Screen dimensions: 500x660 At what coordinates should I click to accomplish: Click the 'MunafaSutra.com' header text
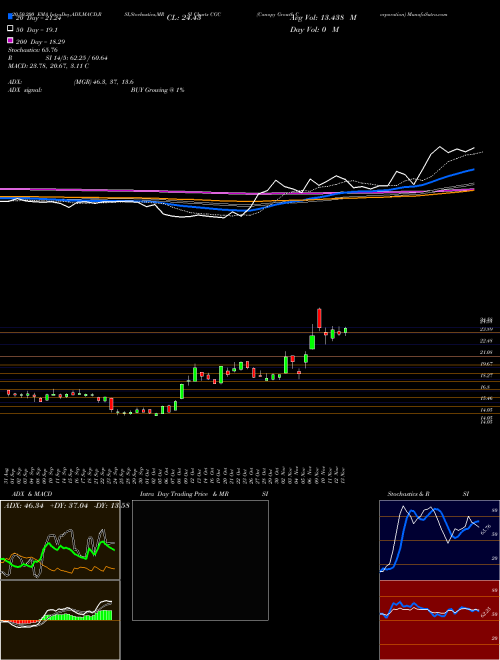[x=427, y=14]
